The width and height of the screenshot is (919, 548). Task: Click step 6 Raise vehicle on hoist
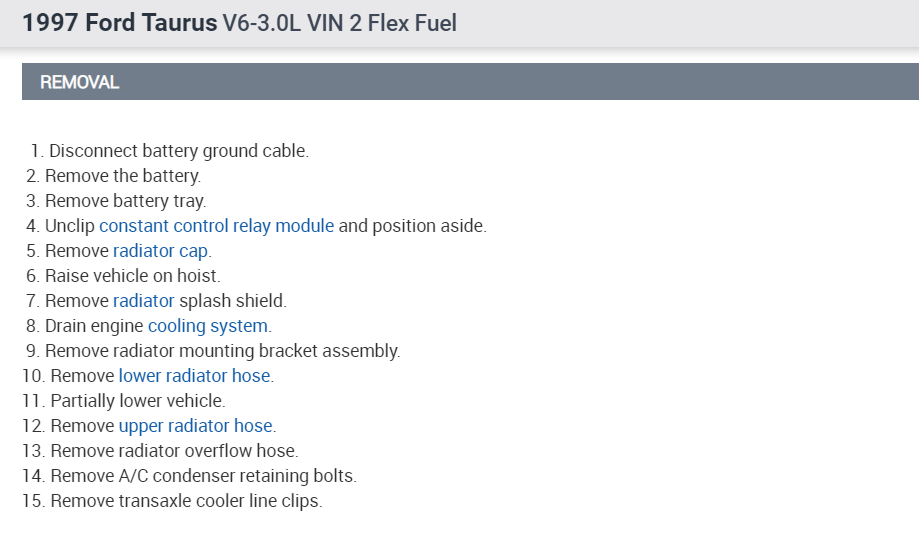coord(132,276)
